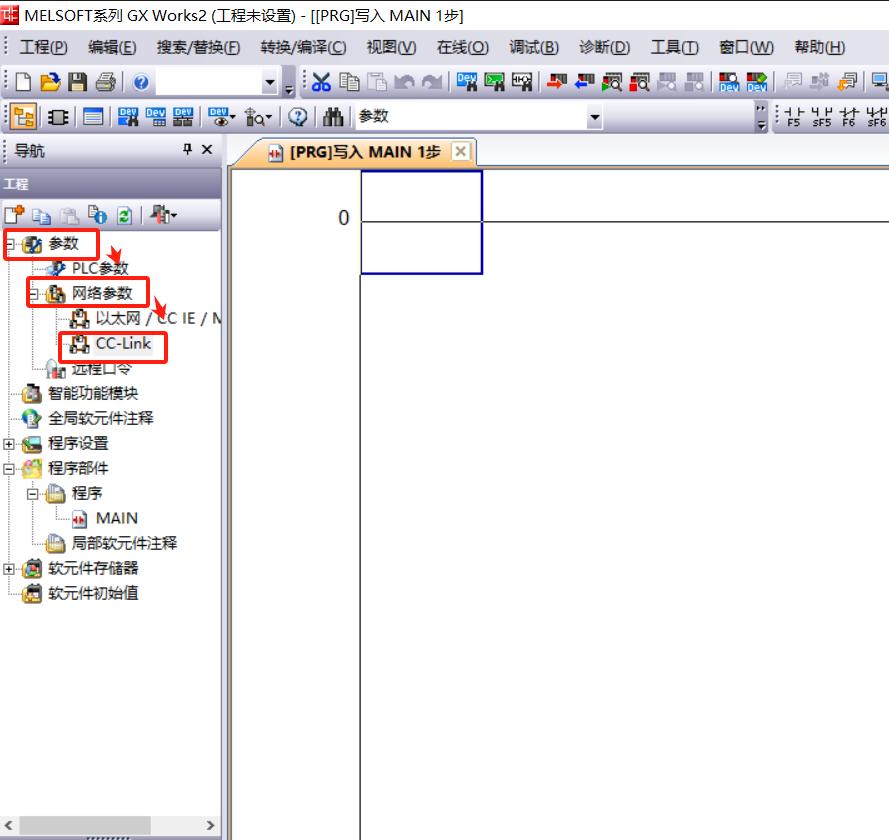
Task: Click the instruction search icon
Action: click(x=494, y=83)
